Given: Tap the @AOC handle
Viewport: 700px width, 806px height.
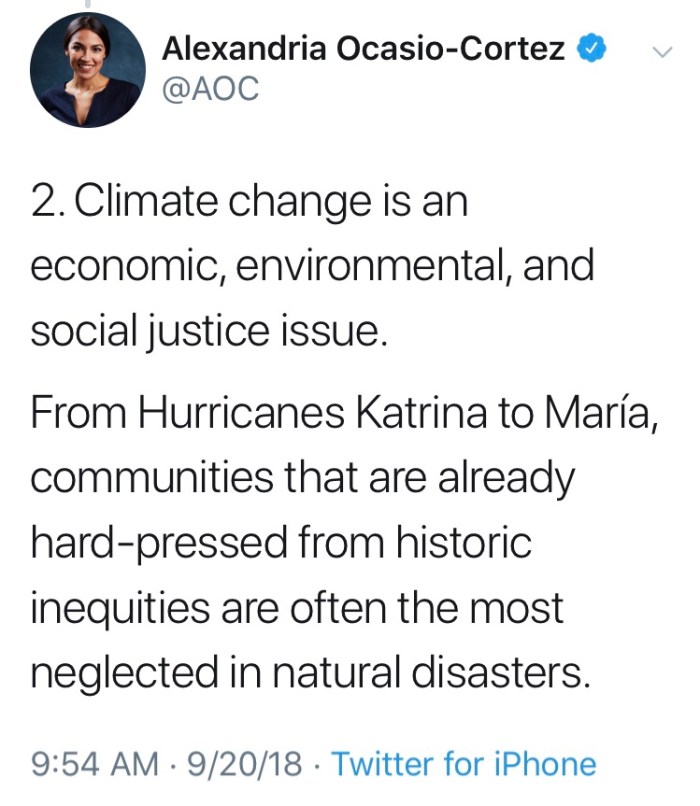Looking at the screenshot, I should tap(210, 88).
